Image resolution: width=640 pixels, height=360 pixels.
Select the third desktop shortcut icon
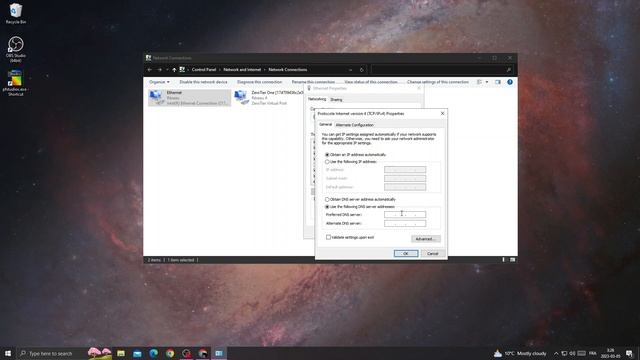click(16, 83)
